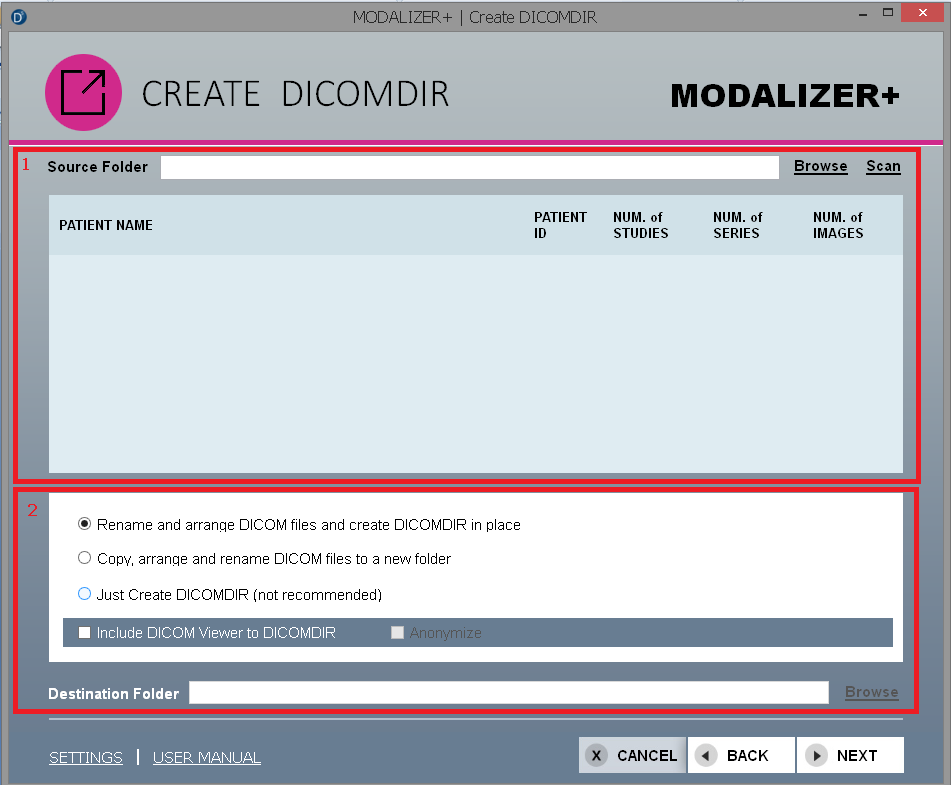
Task: Browse for the Source Folder
Action: 820,166
